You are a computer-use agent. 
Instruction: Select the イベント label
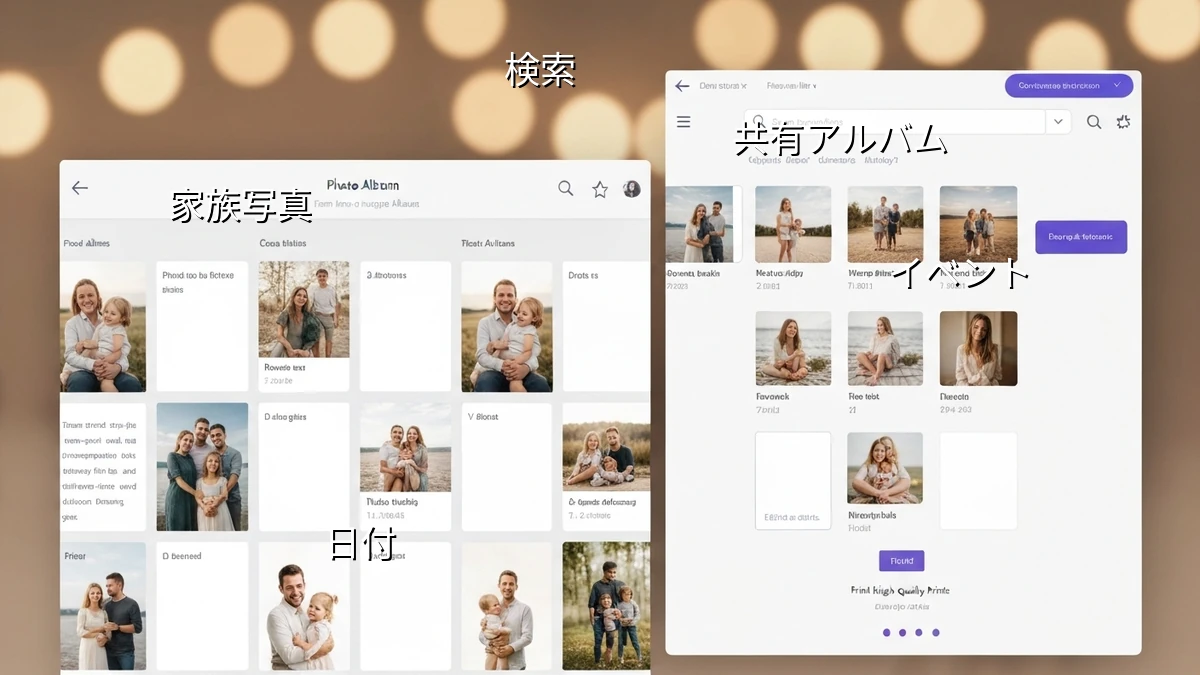pyautogui.click(x=960, y=273)
